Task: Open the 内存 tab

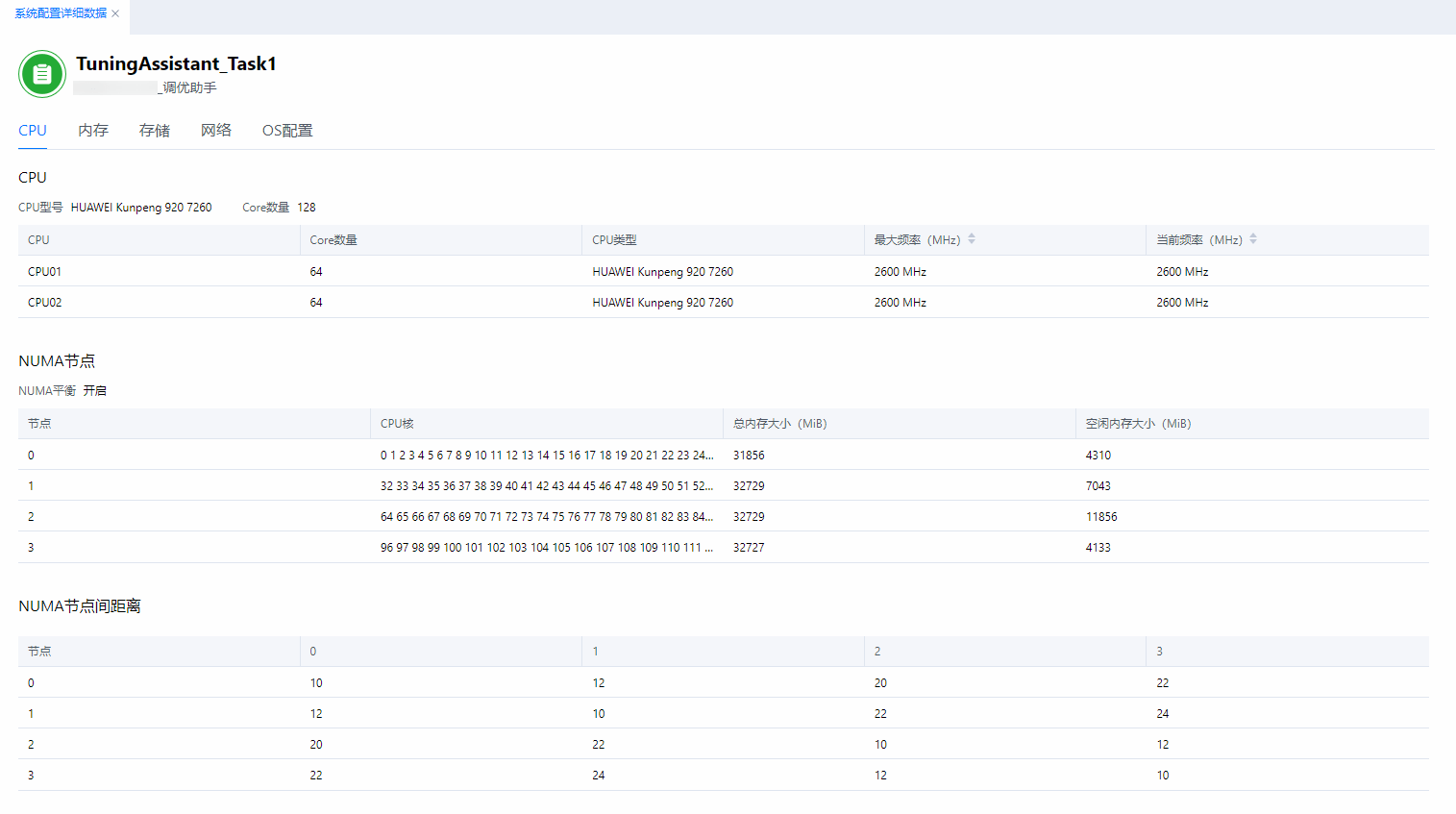Action: click(93, 131)
